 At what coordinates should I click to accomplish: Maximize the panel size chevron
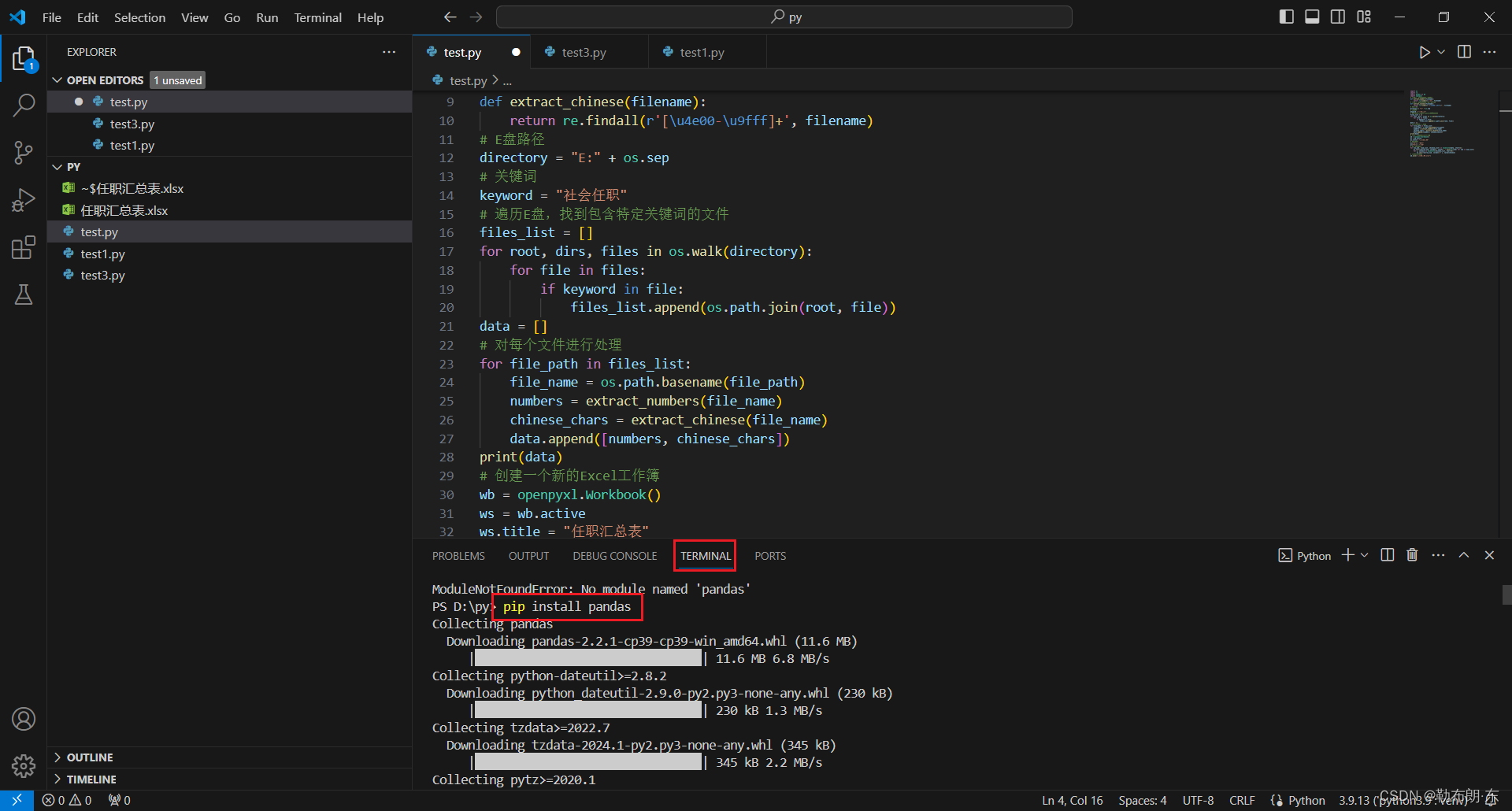[1464, 555]
